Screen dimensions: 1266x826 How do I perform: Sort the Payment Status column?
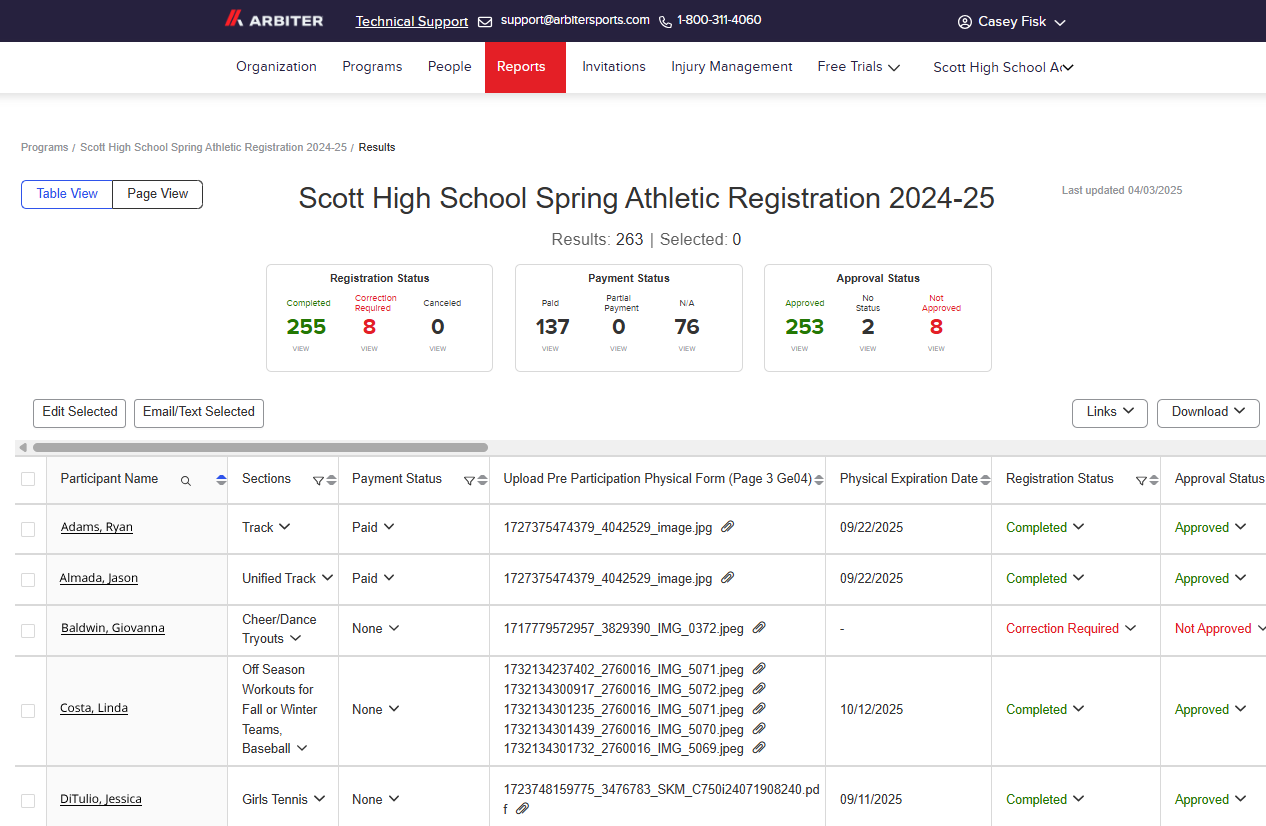click(x=481, y=479)
